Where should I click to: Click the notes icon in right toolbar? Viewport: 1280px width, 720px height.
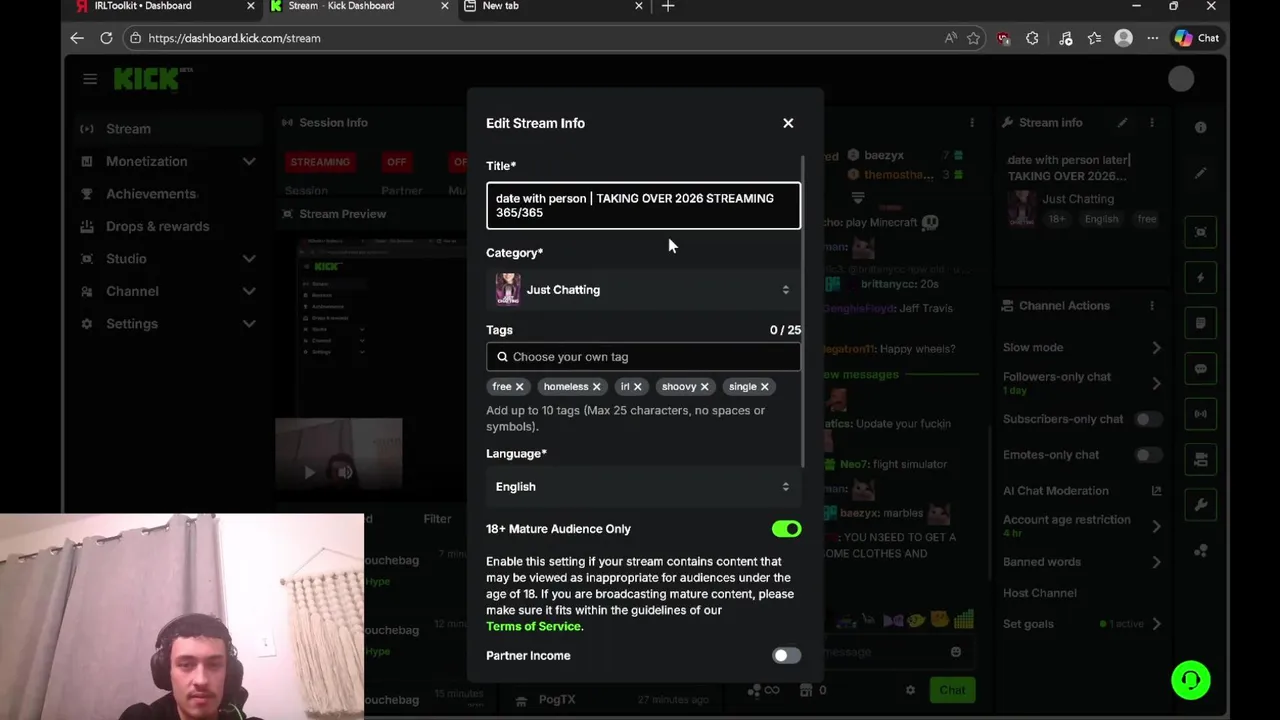click(1200, 323)
